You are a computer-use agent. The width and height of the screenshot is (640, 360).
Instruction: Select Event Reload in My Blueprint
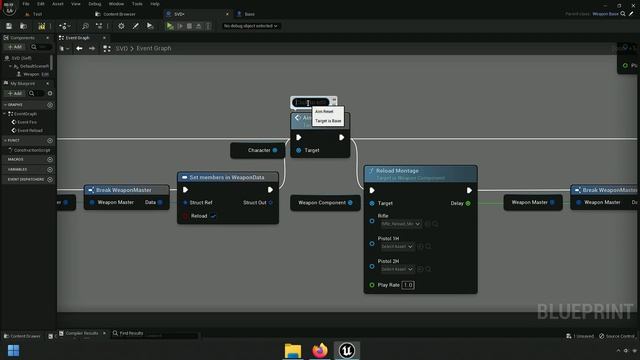29,131
